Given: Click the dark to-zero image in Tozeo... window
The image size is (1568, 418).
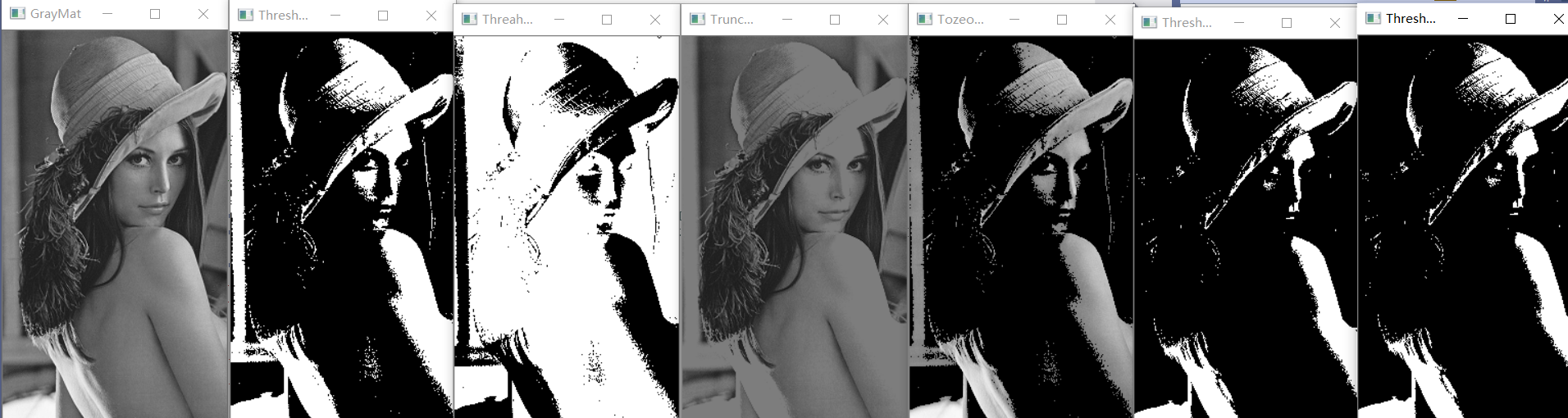Looking at the screenshot, I should coord(1021,227).
